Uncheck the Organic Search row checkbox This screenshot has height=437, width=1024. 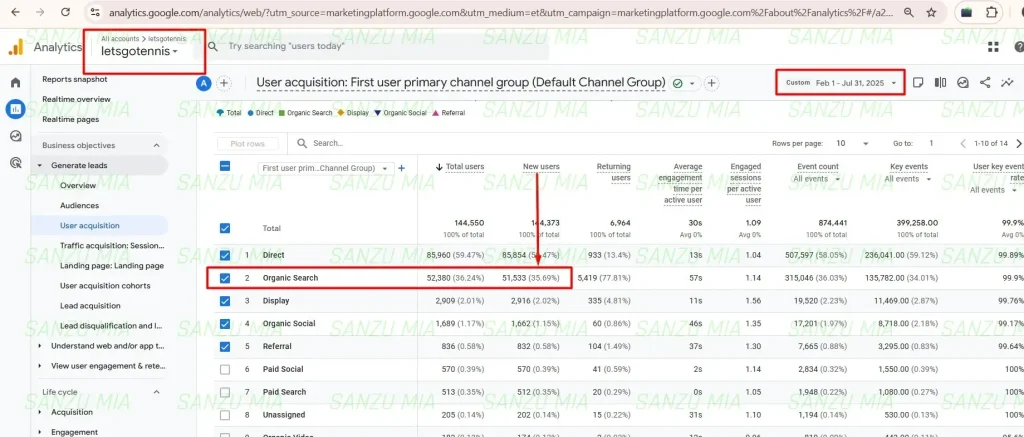(x=225, y=278)
